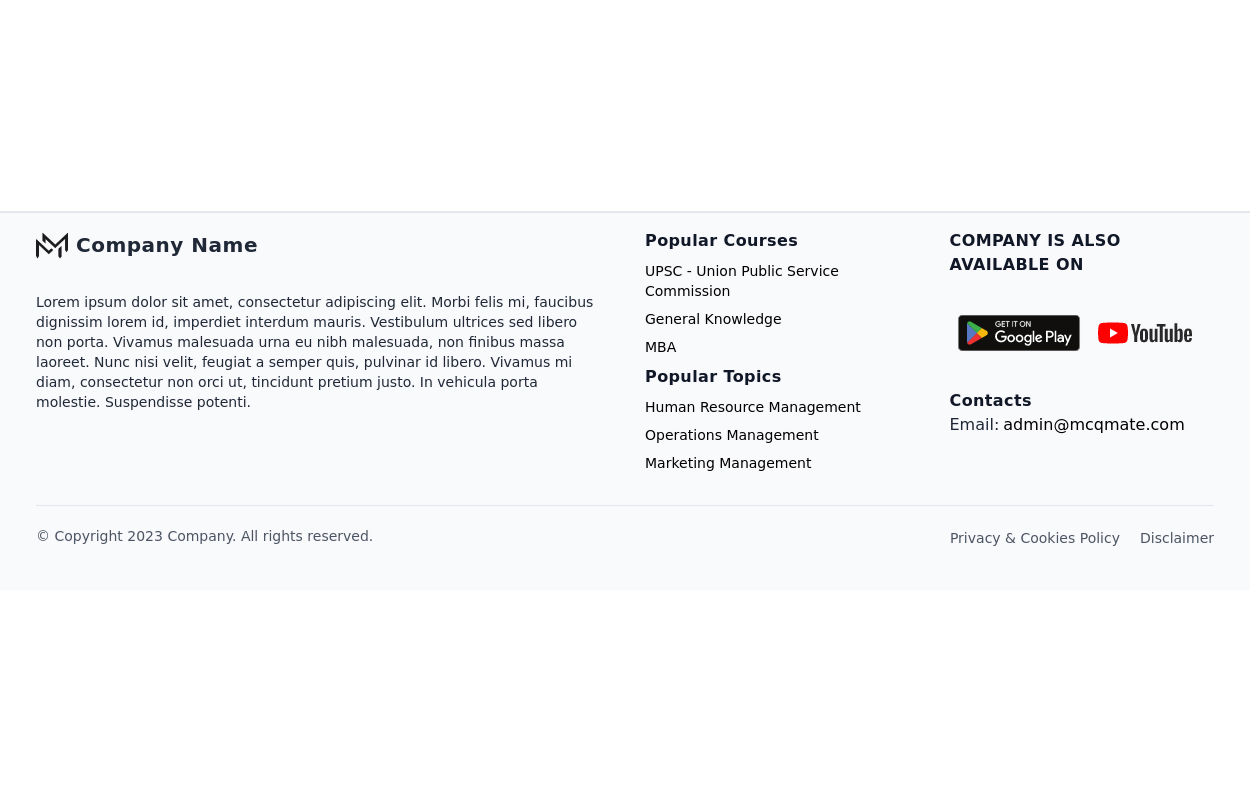This screenshot has width=1250, height=800.
Task: Click the Email: label under Contacts
Action: pos(974,425)
